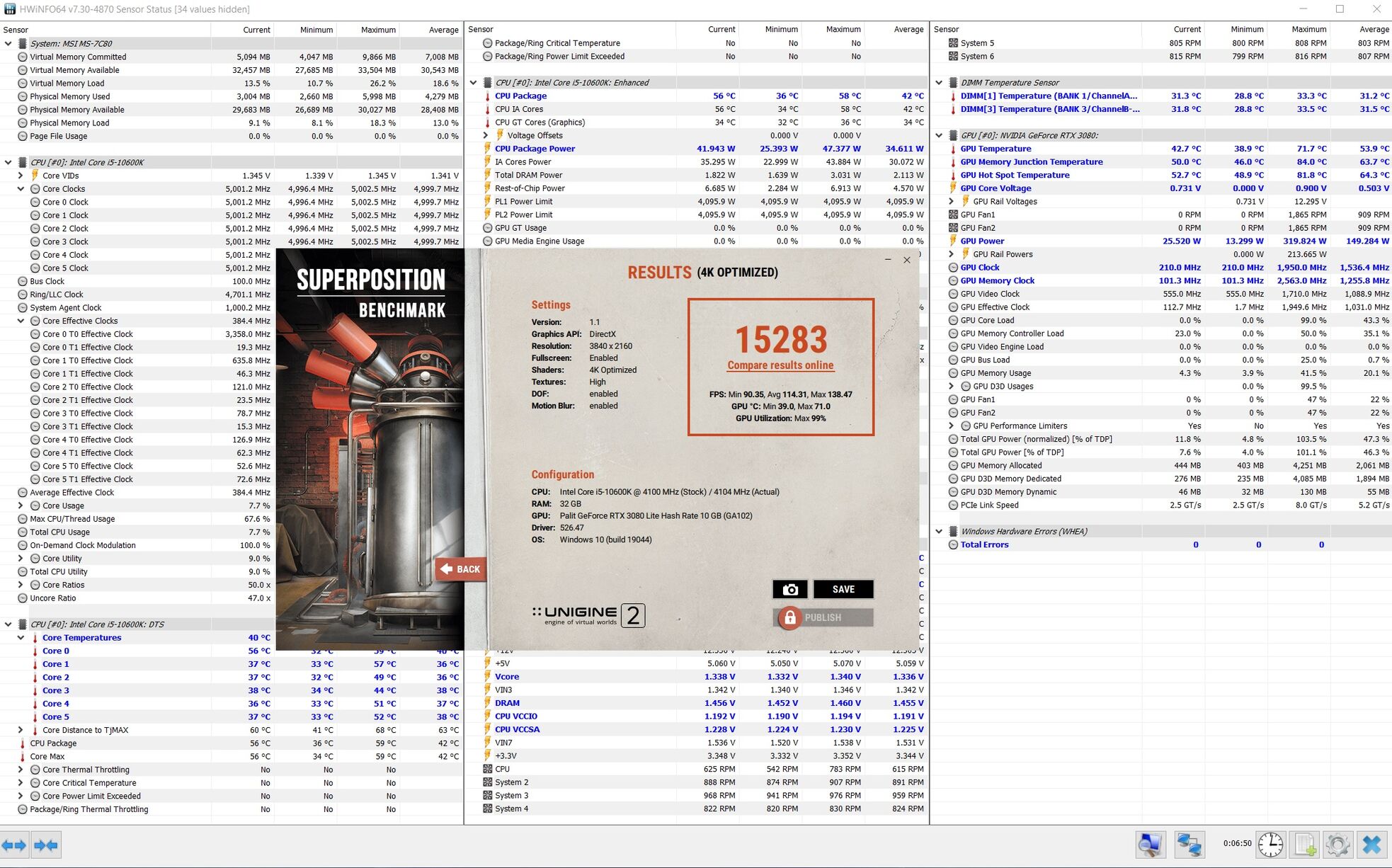This screenshot has height=868, width=1392.
Task: Select the PCIe Link Speed row
Action: [x=1161, y=506]
